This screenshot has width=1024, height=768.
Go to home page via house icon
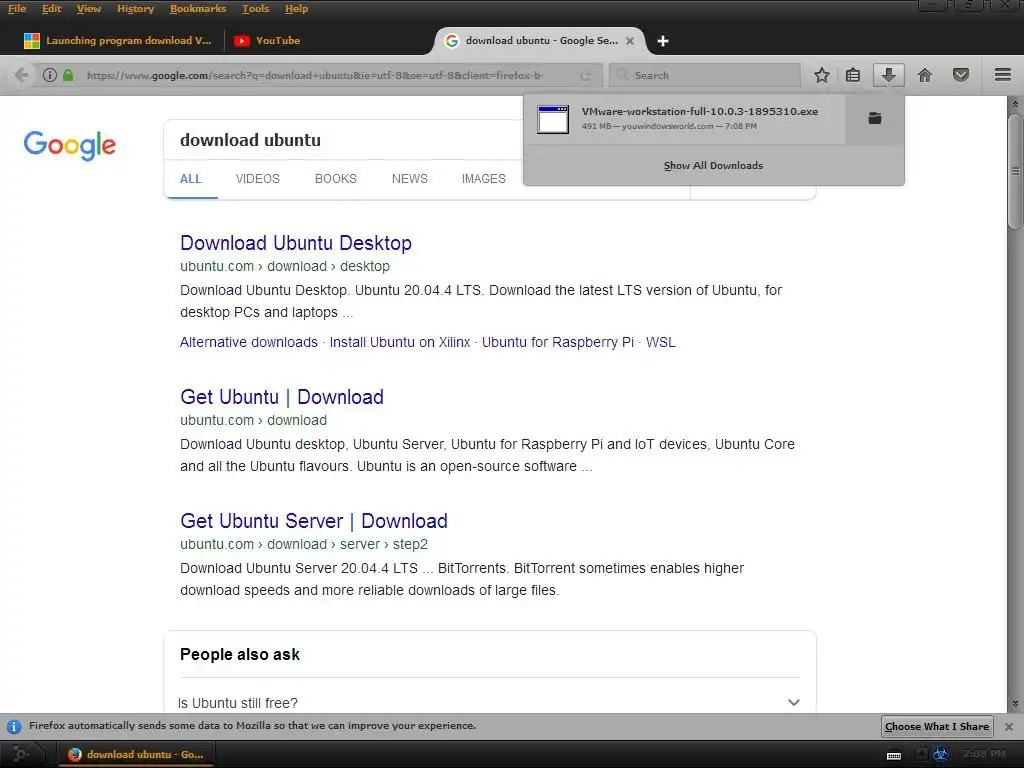point(925,75)
